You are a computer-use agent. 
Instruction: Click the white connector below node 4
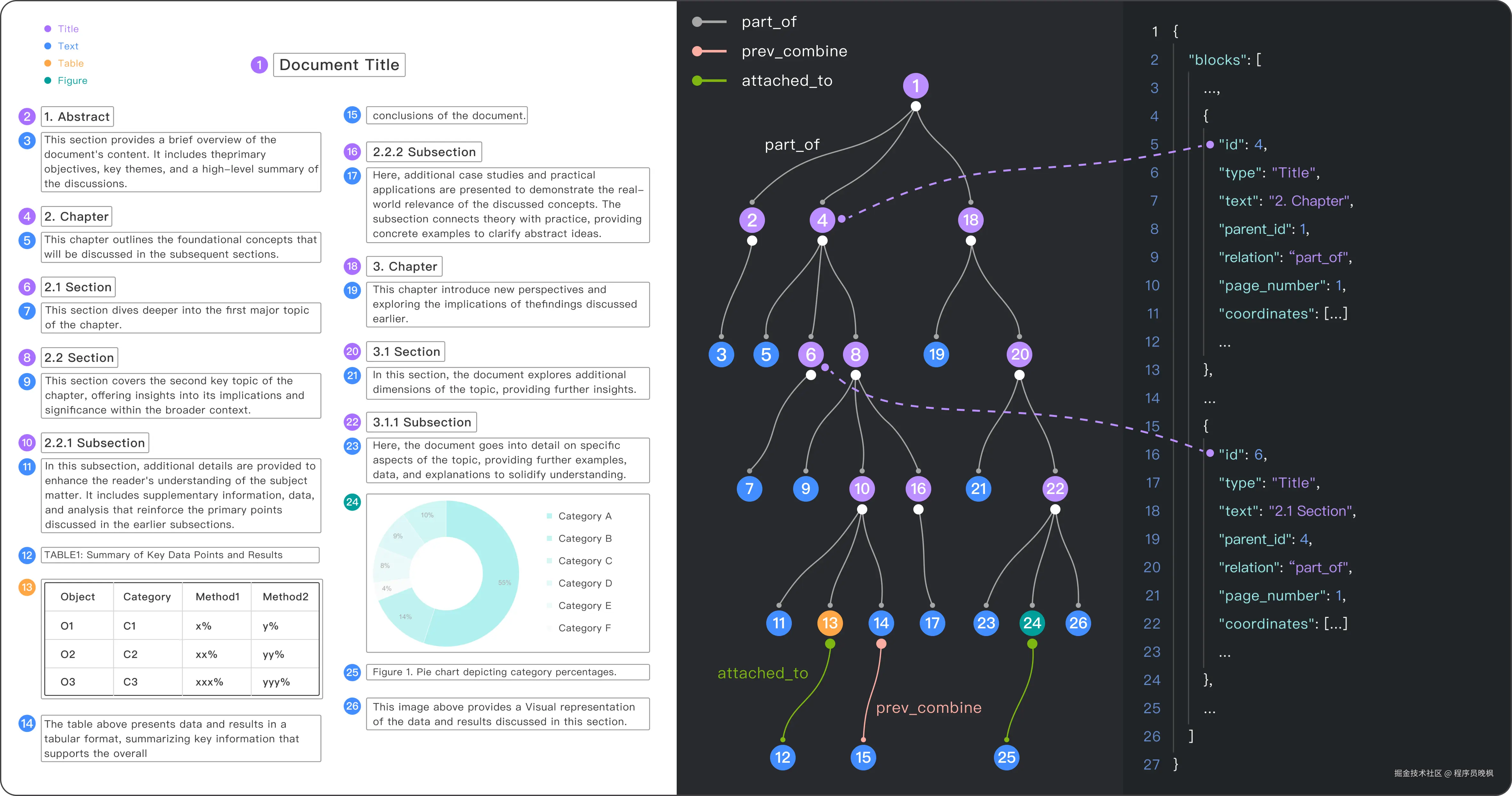(822, 241)
